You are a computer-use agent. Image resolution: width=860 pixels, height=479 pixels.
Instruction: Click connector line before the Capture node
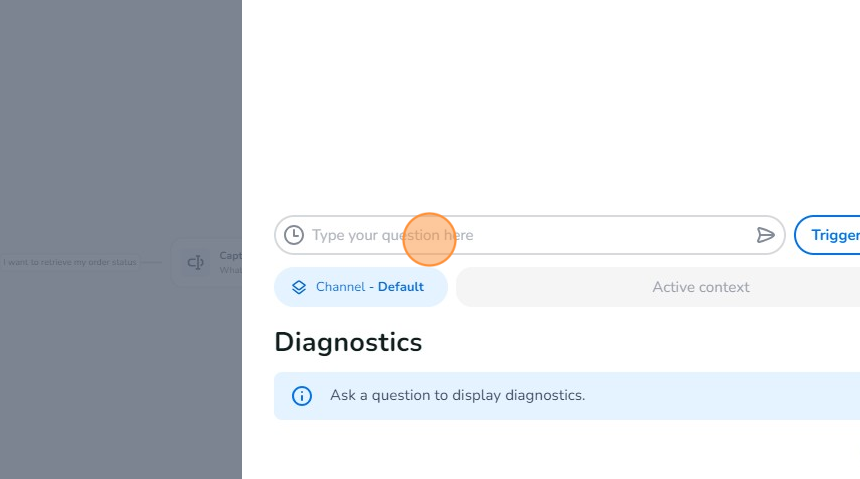(x=152, y=263)
